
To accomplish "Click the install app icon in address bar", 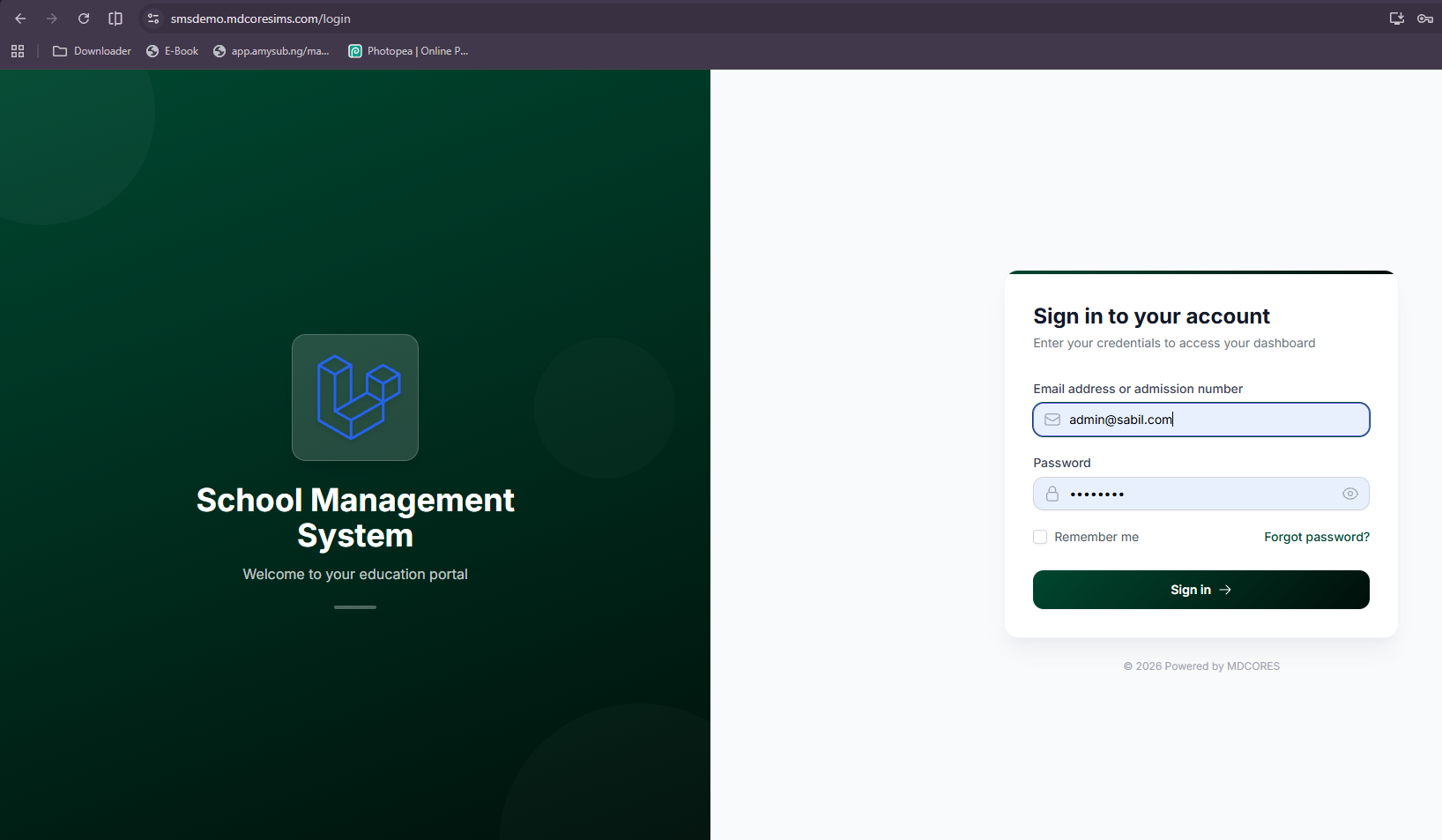I will pyautogui.click(x=1397, y=19).
